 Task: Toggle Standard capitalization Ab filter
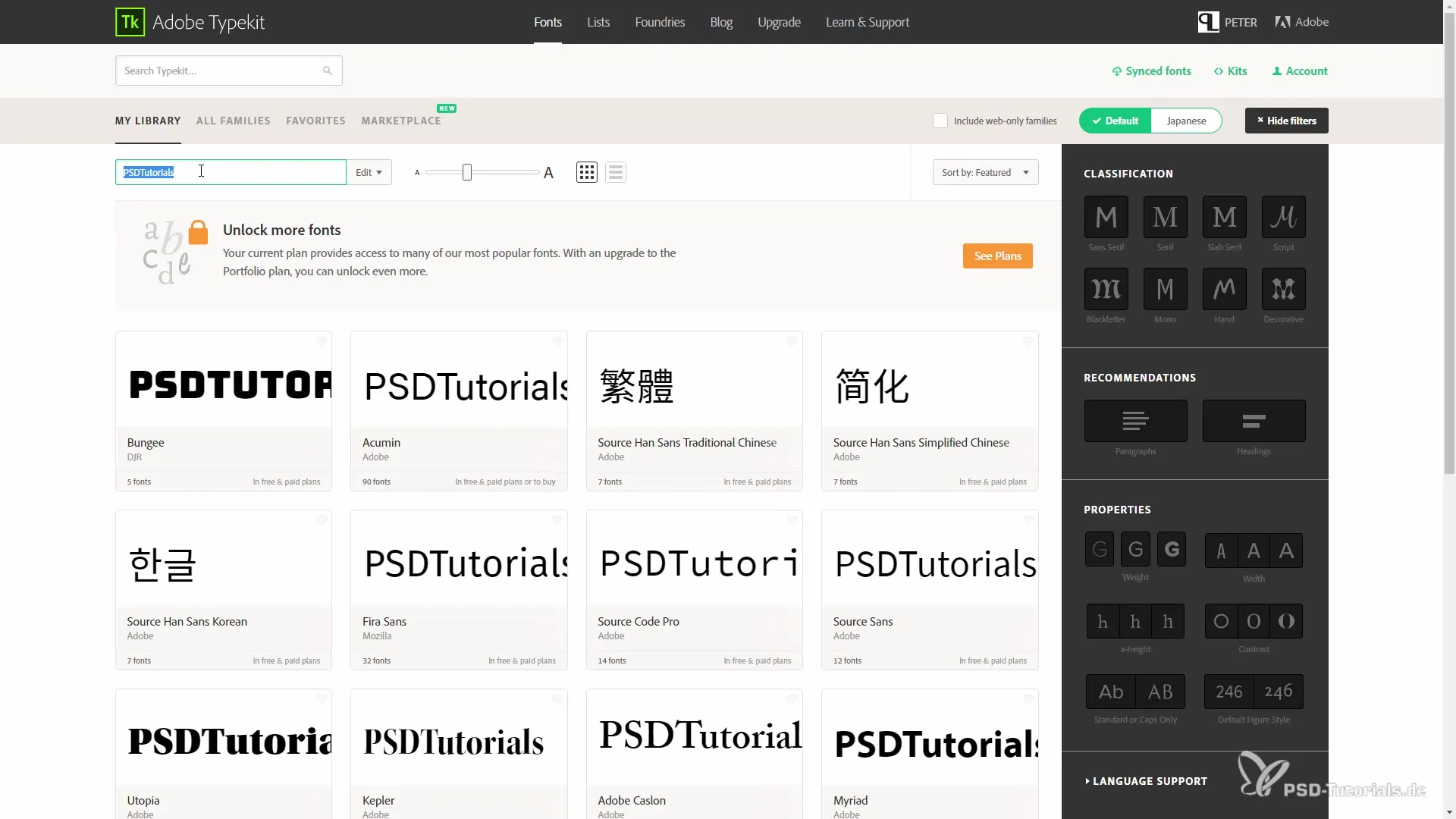coord(1111,692)
